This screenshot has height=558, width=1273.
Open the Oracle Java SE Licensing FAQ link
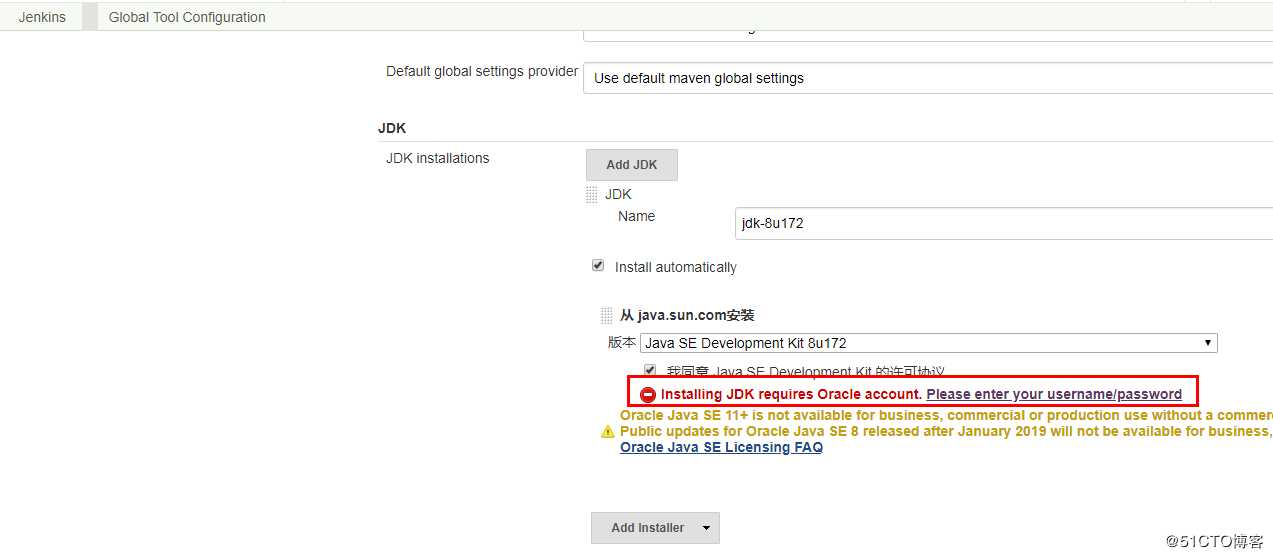coord(721,448)
